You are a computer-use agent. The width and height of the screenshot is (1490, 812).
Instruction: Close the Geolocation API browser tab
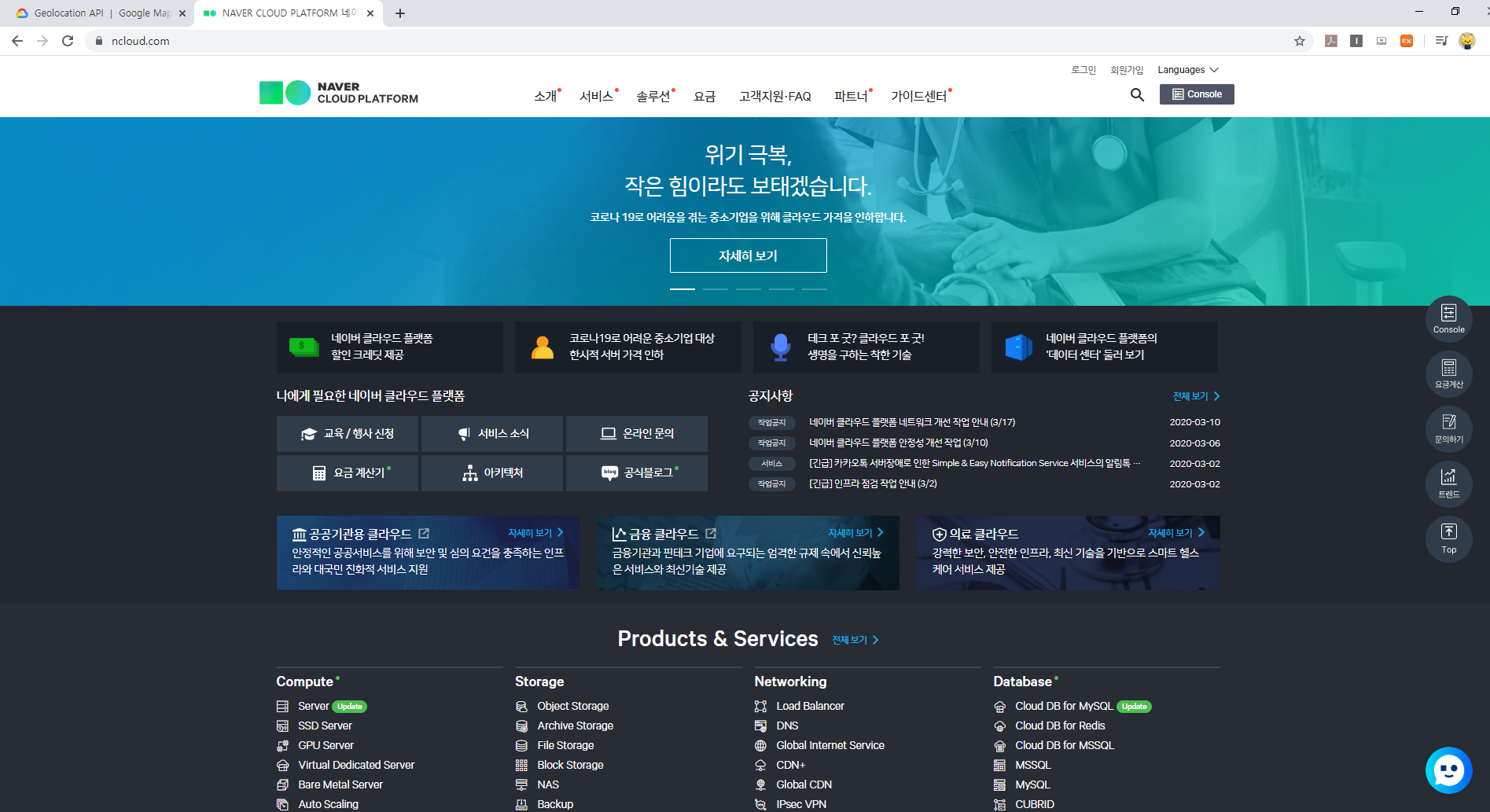coord(182,13)
